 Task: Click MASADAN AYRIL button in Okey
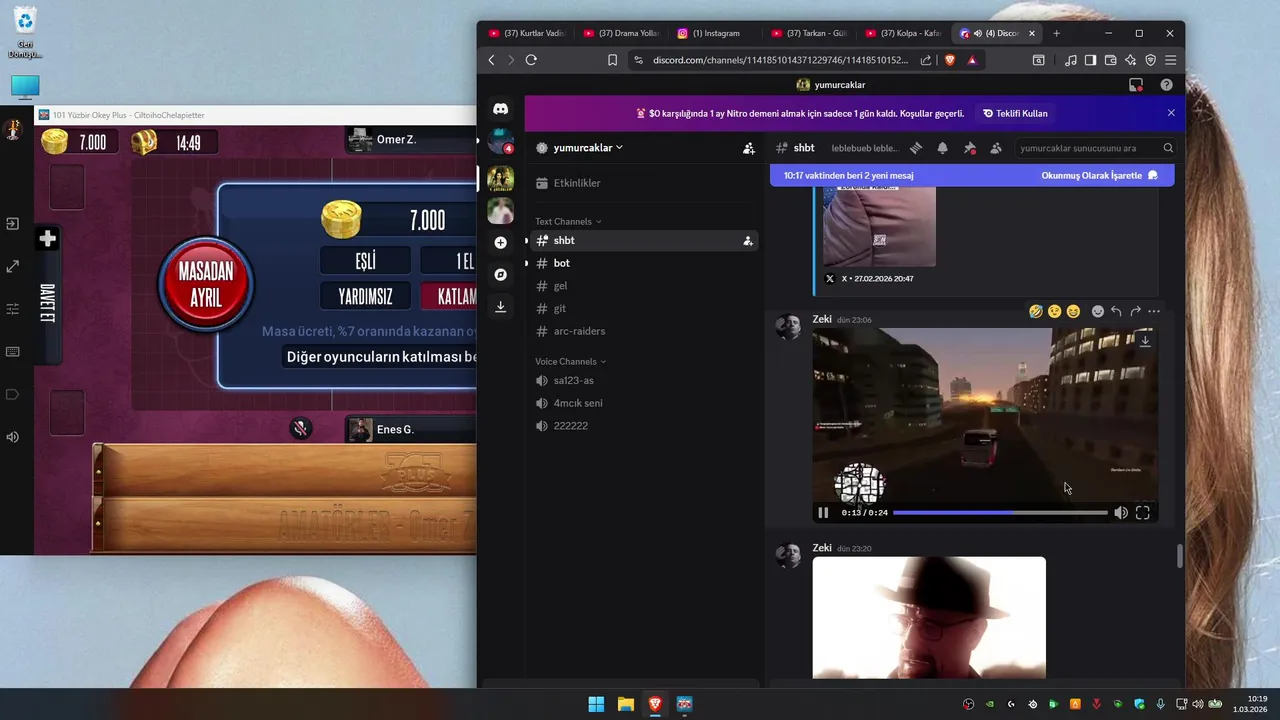tap(205, 284)
